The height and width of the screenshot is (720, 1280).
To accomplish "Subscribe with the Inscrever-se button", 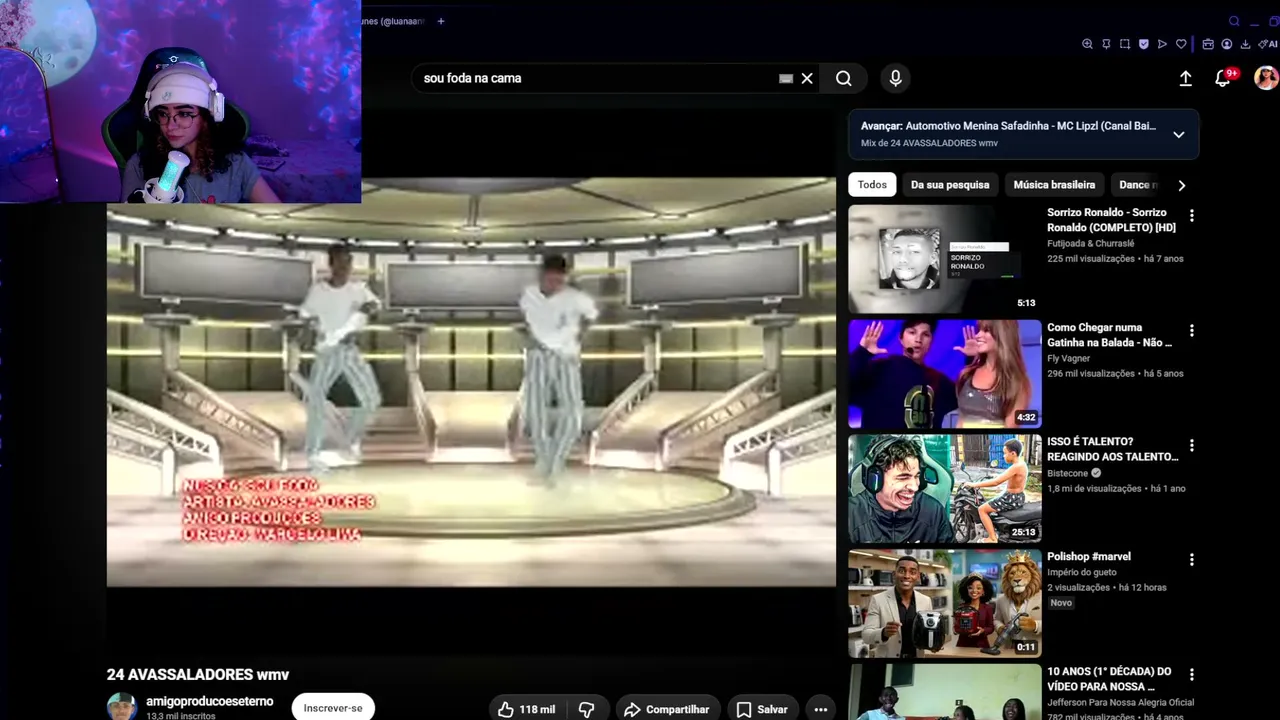I will (x=333, y=708).
